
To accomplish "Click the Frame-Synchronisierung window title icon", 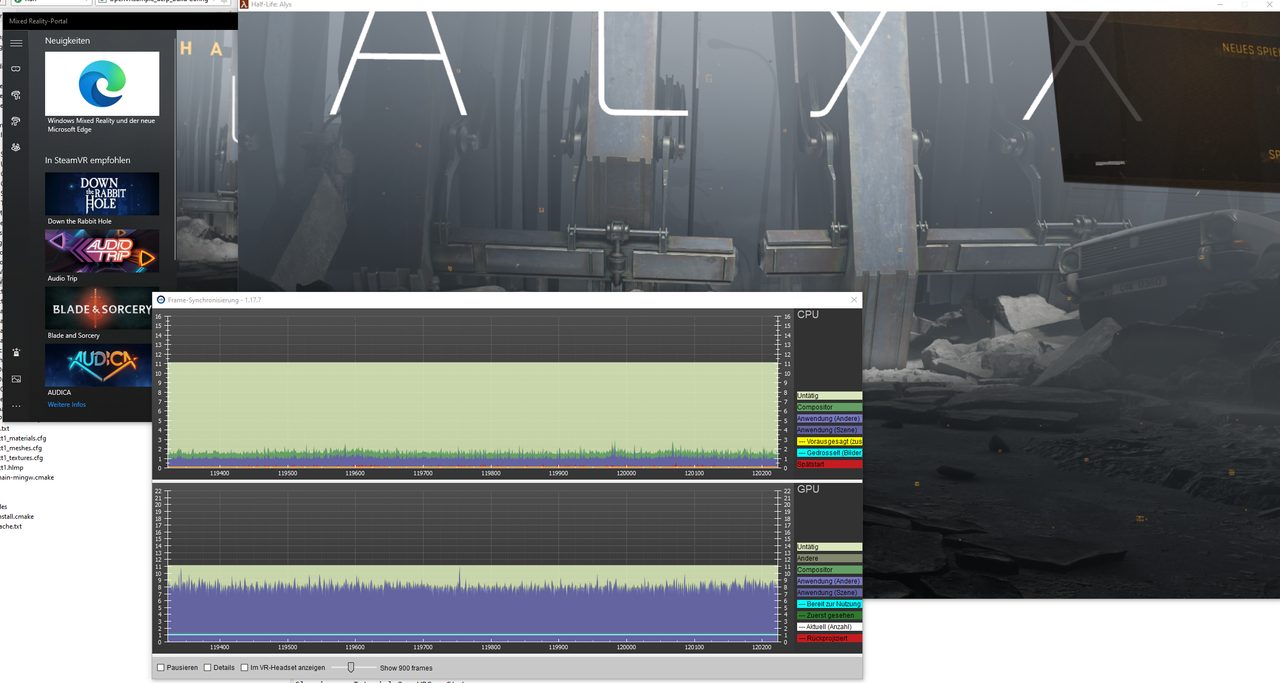I will pyautogui.click(x=161, y=300).
